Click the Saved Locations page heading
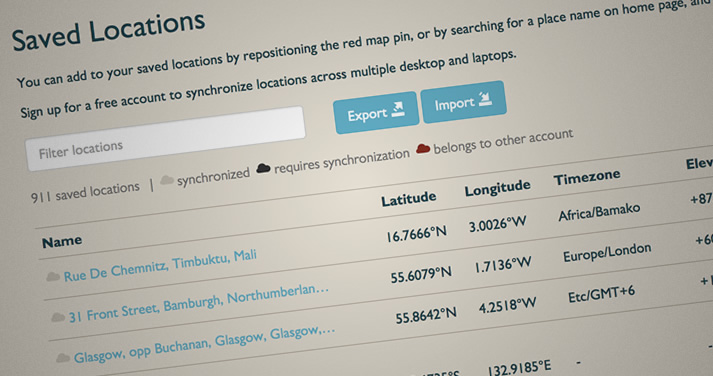The image size is (713, 376). pyautogui.click(x=108, y=30)
